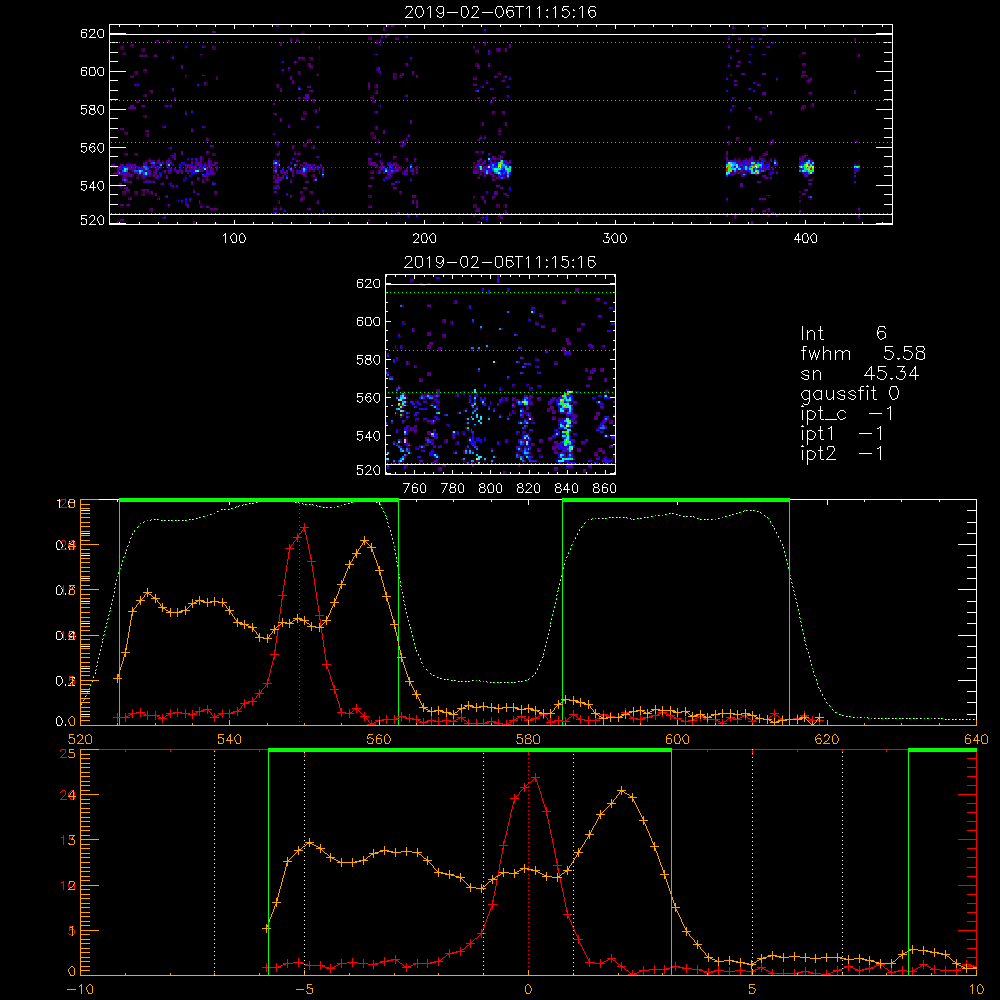
Task: Click the "Int 6" readout text
Action: (843, 333)
